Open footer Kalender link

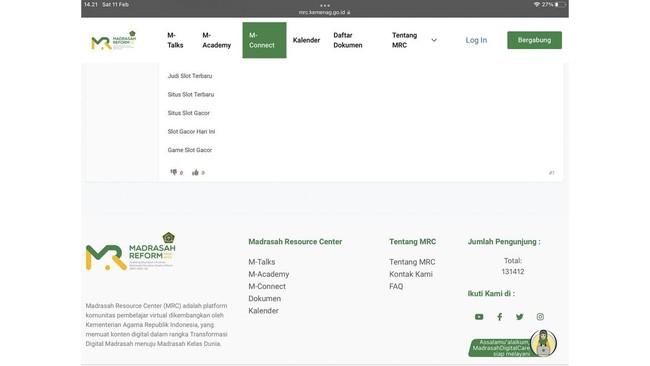(263, 310)
